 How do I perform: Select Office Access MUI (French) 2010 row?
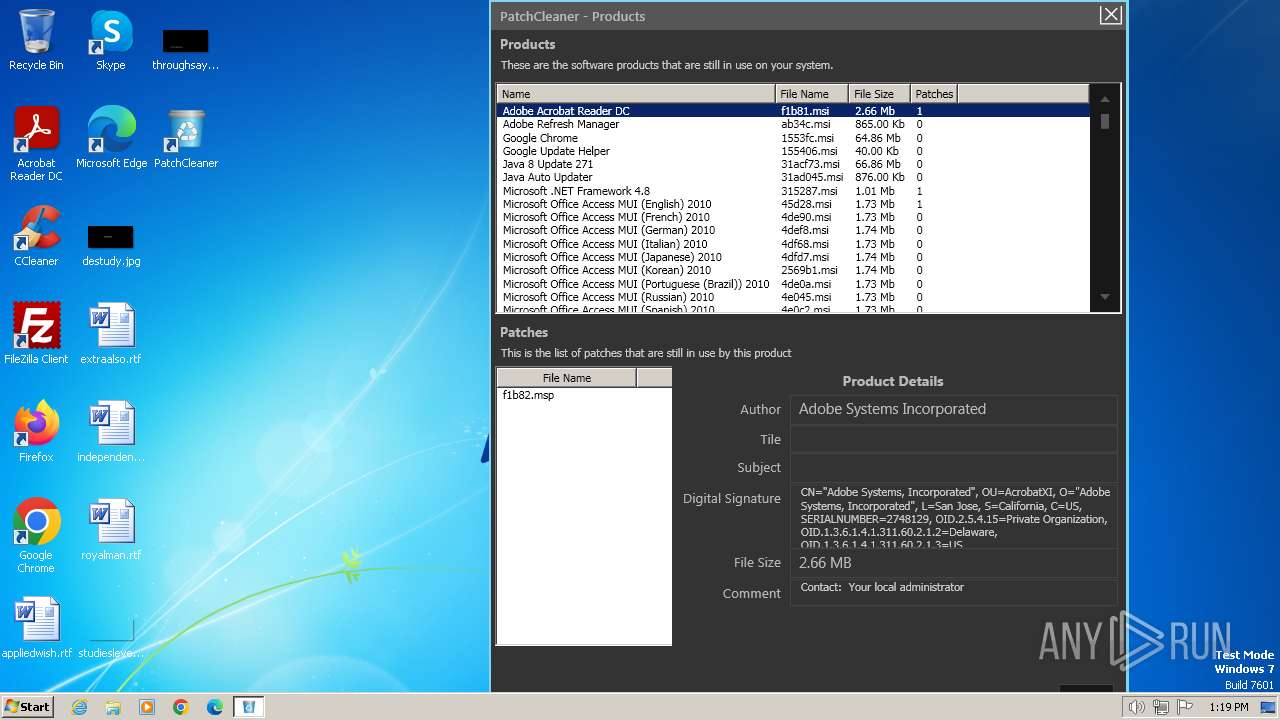point(793,217)
